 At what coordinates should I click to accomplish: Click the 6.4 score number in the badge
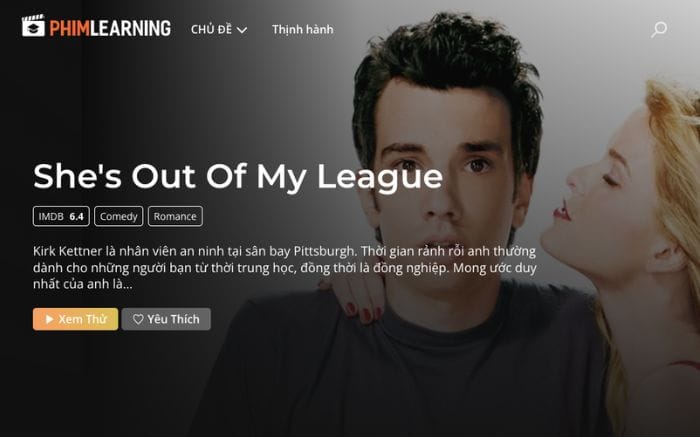pyautogui.click(x=76, y=216)
